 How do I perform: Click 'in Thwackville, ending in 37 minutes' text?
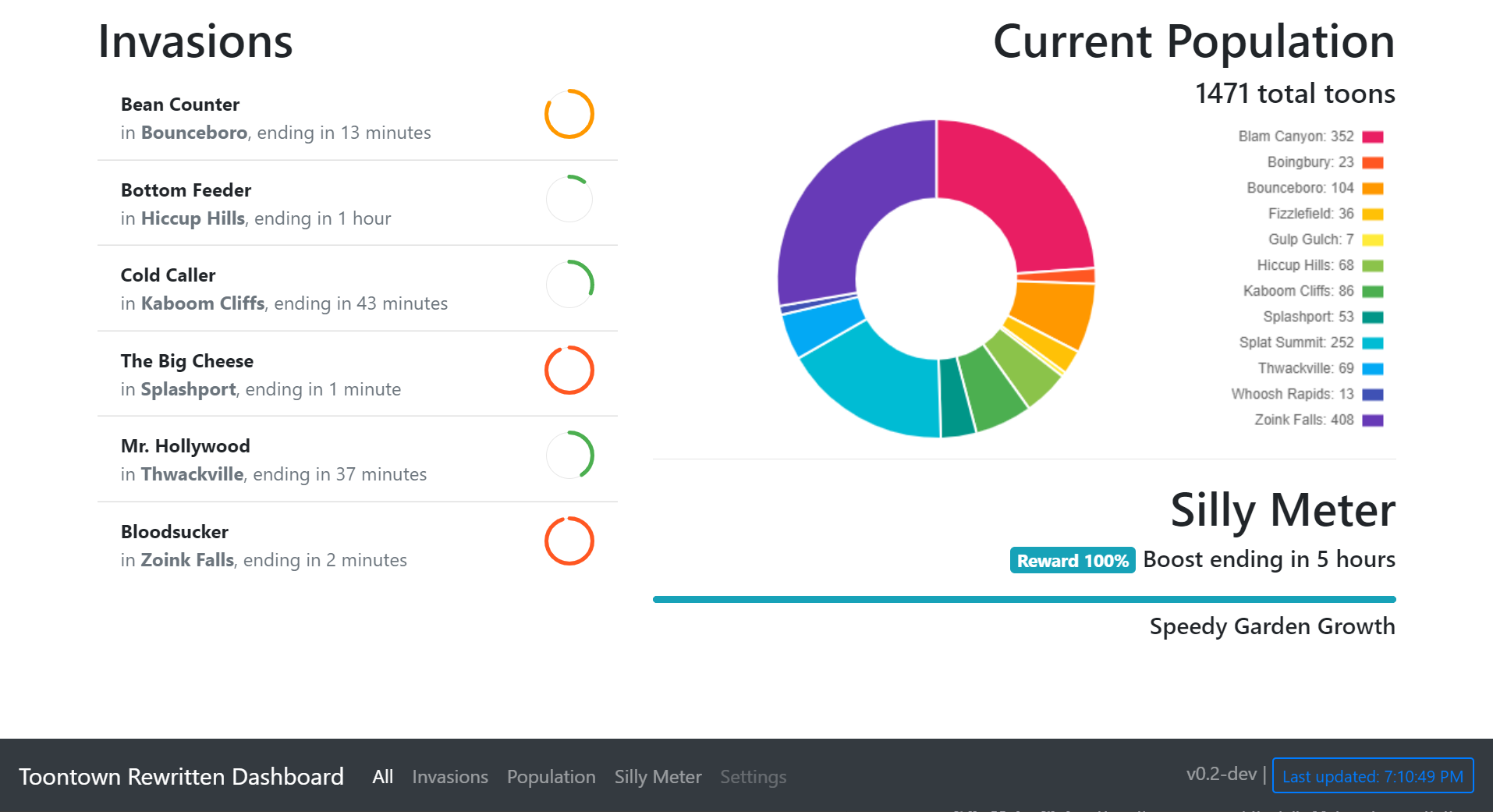click(x=274, y=474)
